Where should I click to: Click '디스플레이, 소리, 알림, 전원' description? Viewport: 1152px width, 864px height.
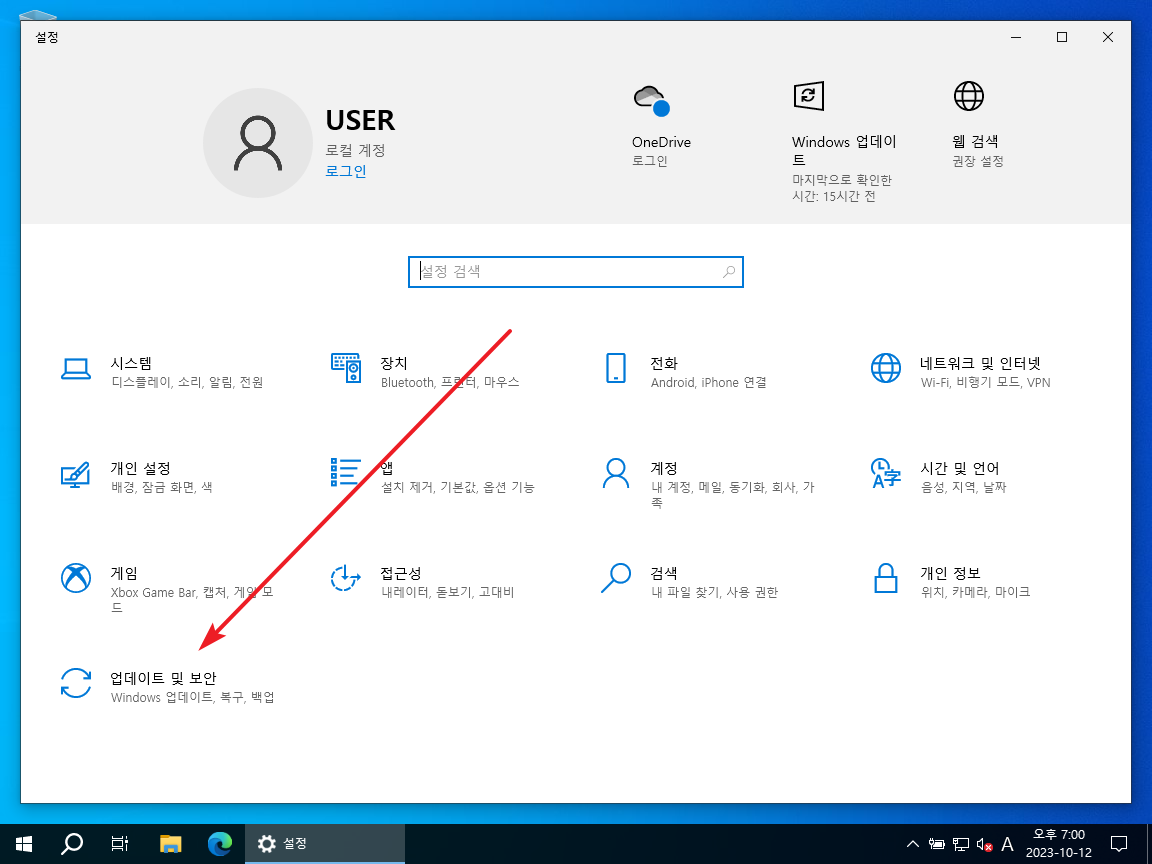(x=187, y=383)
